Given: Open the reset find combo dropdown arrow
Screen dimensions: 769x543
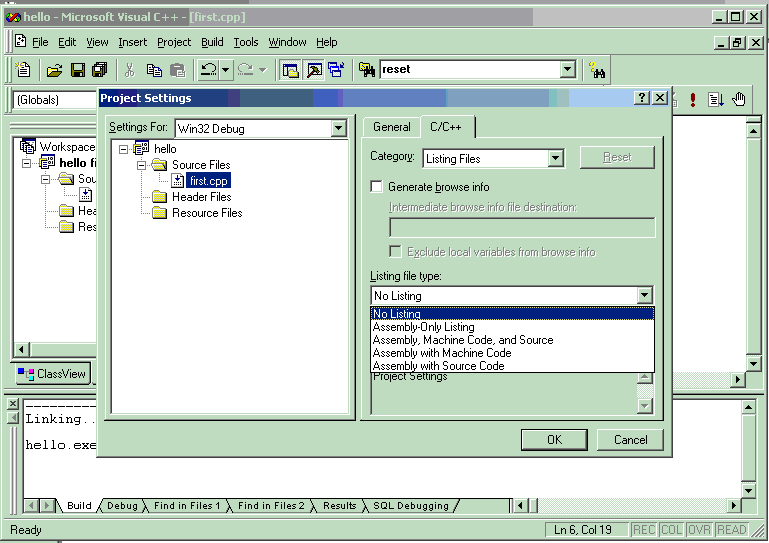Looking at the screenshot, I should coord(567,69).
